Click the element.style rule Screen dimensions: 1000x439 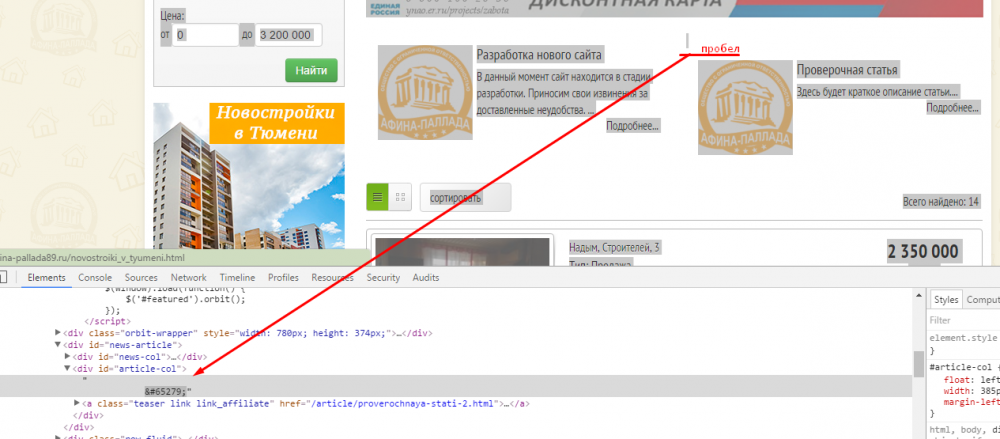pos(964,338)
